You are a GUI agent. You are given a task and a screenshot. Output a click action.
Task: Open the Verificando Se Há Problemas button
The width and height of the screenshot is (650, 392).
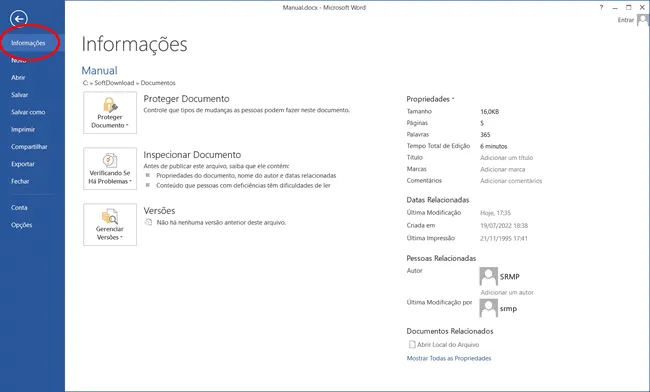110,169
